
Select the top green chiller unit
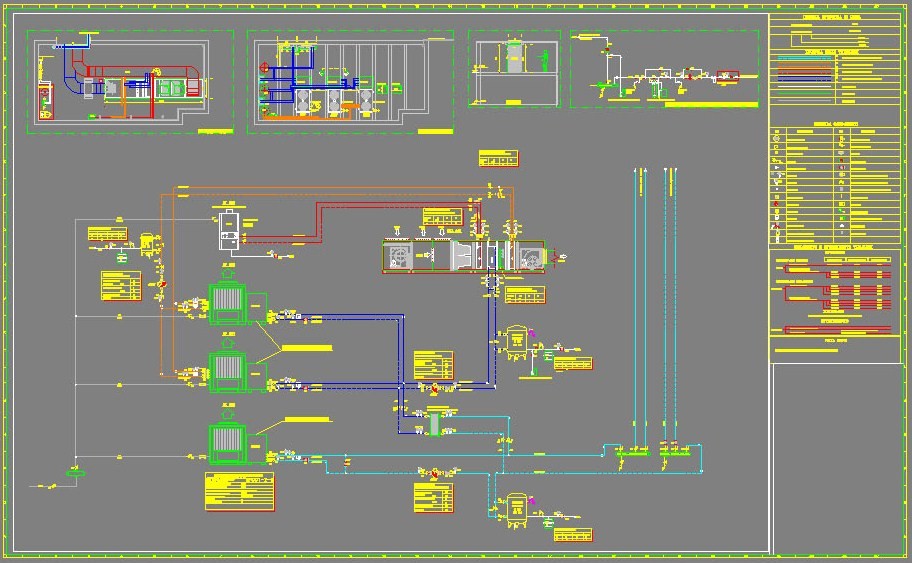click(227, 304)
